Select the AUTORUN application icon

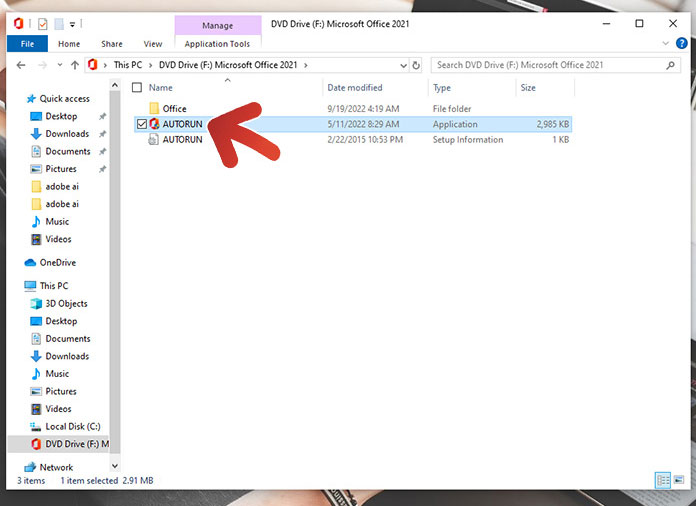[x=154, y=124]
